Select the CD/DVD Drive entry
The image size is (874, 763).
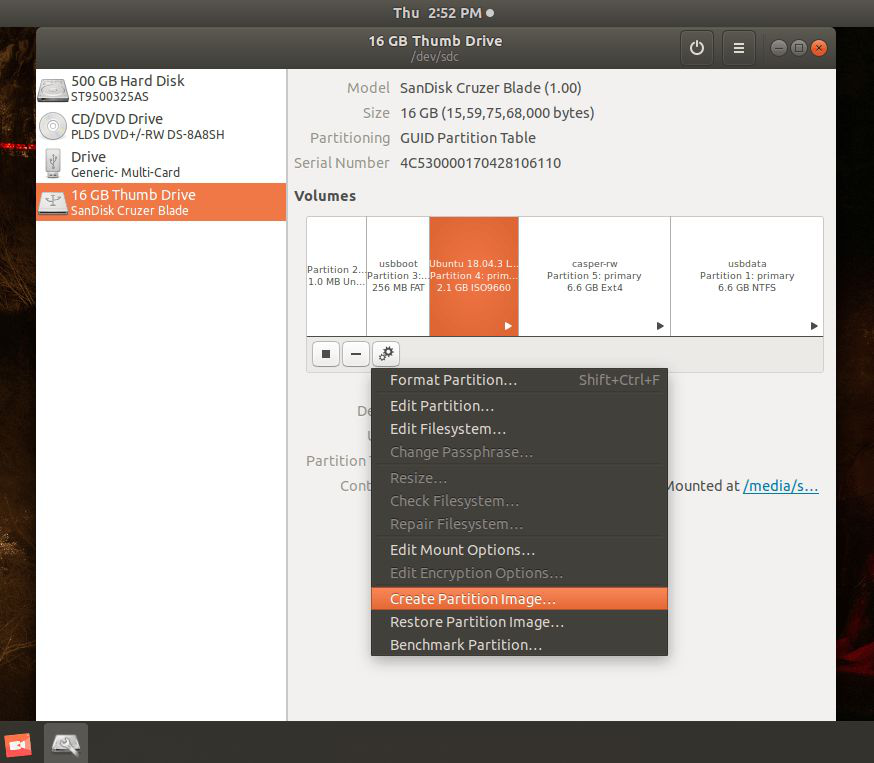click(160, 126)
